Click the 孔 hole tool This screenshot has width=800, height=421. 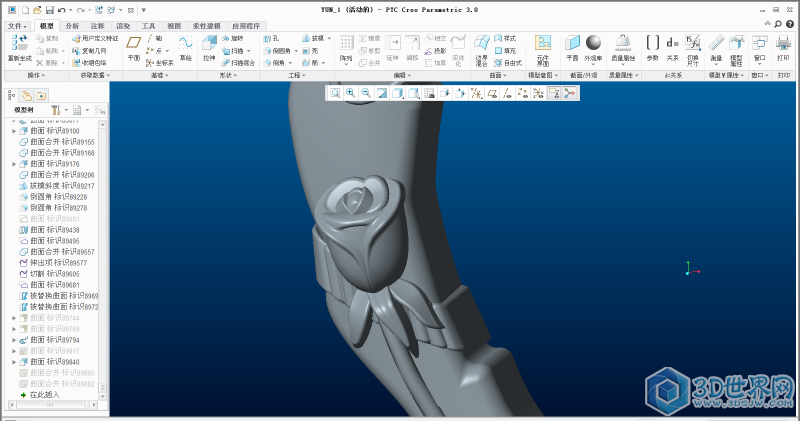coord(271,38)
